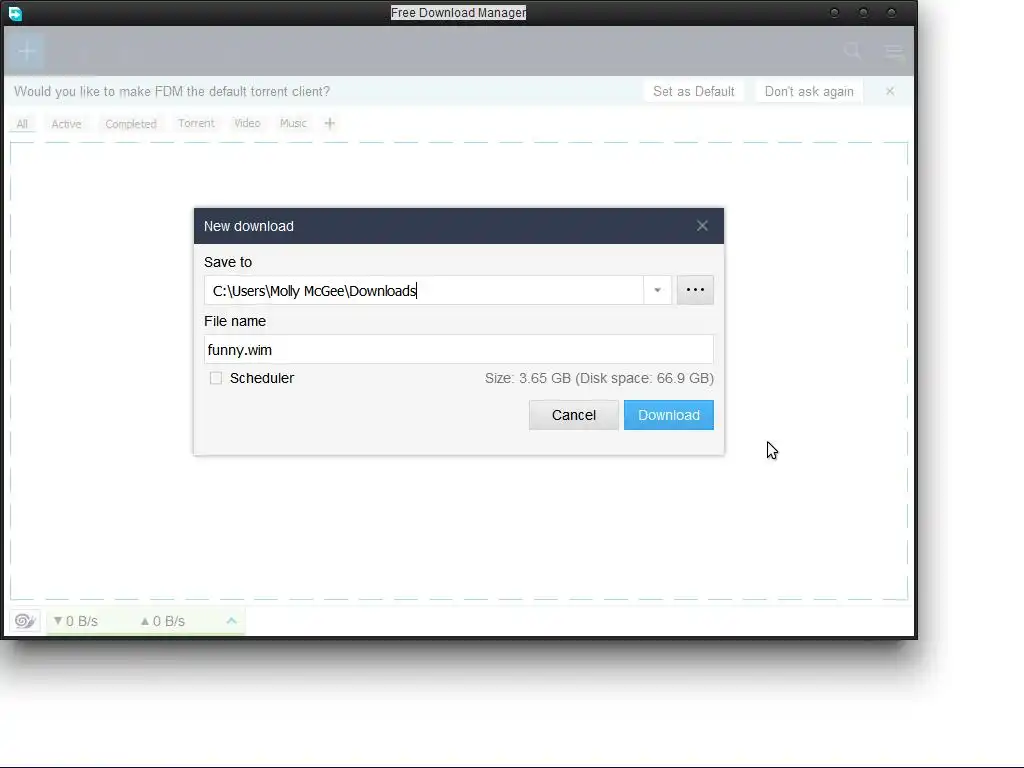1024x768 pixels.
Task: Switch to the Music tab
Action: point(293,123)
